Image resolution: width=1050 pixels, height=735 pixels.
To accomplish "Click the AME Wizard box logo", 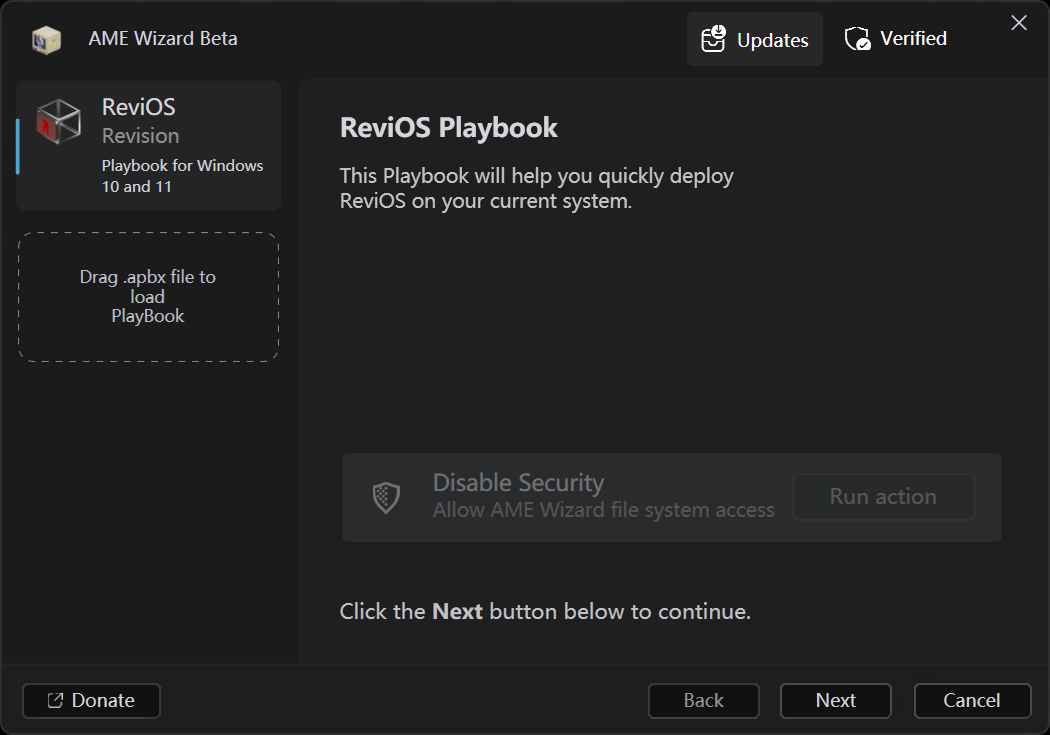I will pyautogui.click(x=46, y=40).
